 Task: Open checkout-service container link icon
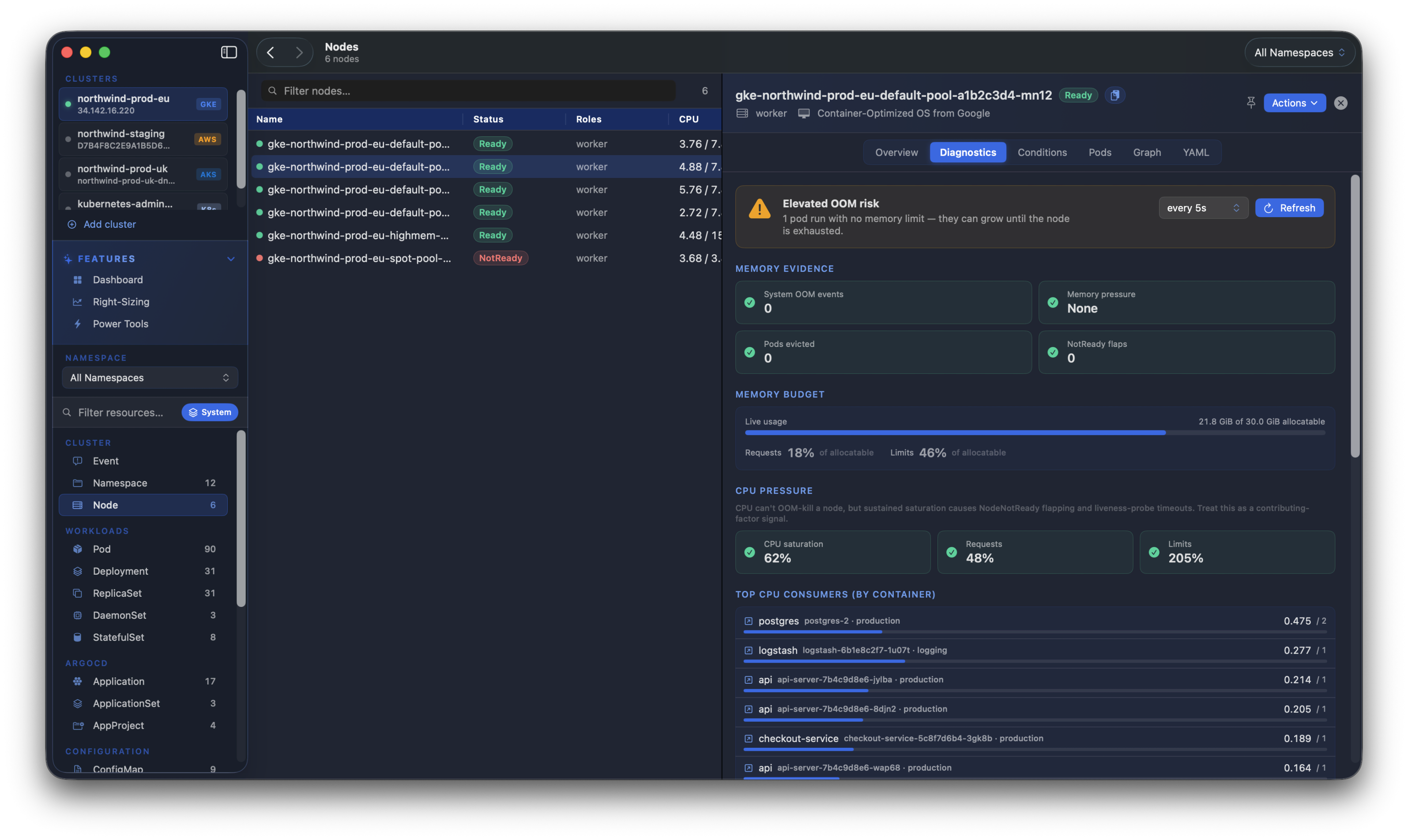748,738
